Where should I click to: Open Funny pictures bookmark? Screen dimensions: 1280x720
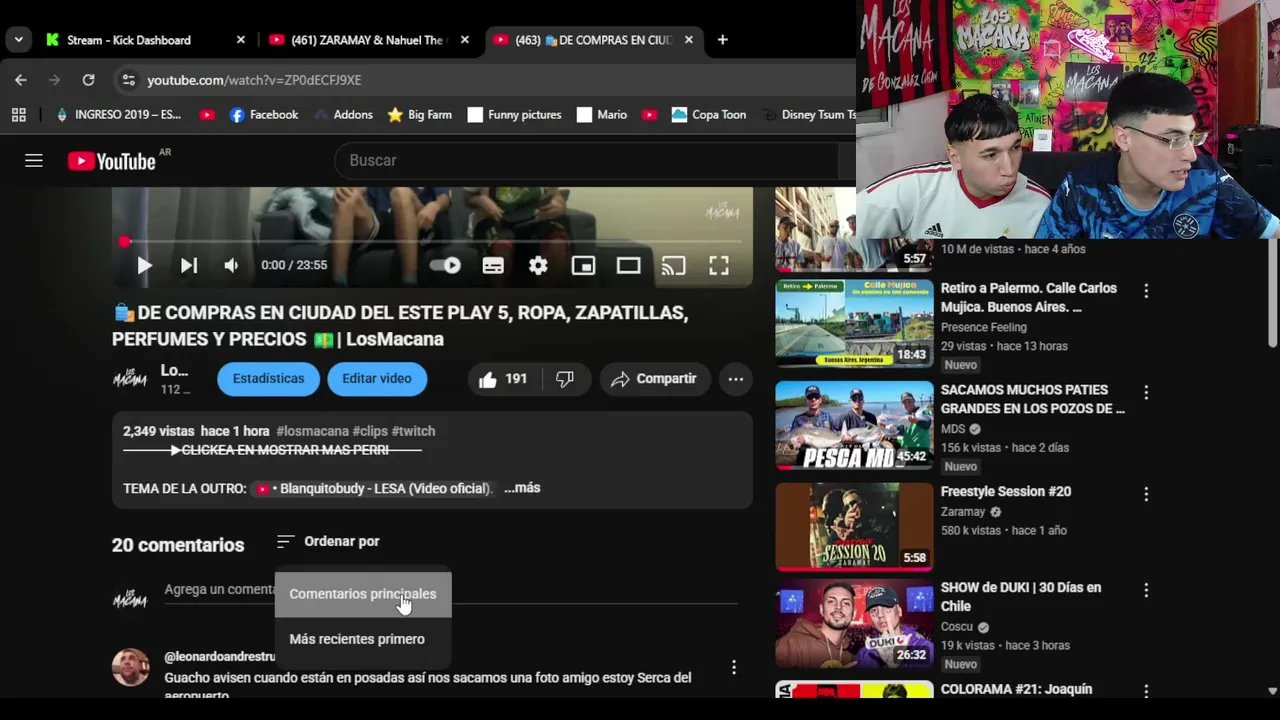pos(514,115)
